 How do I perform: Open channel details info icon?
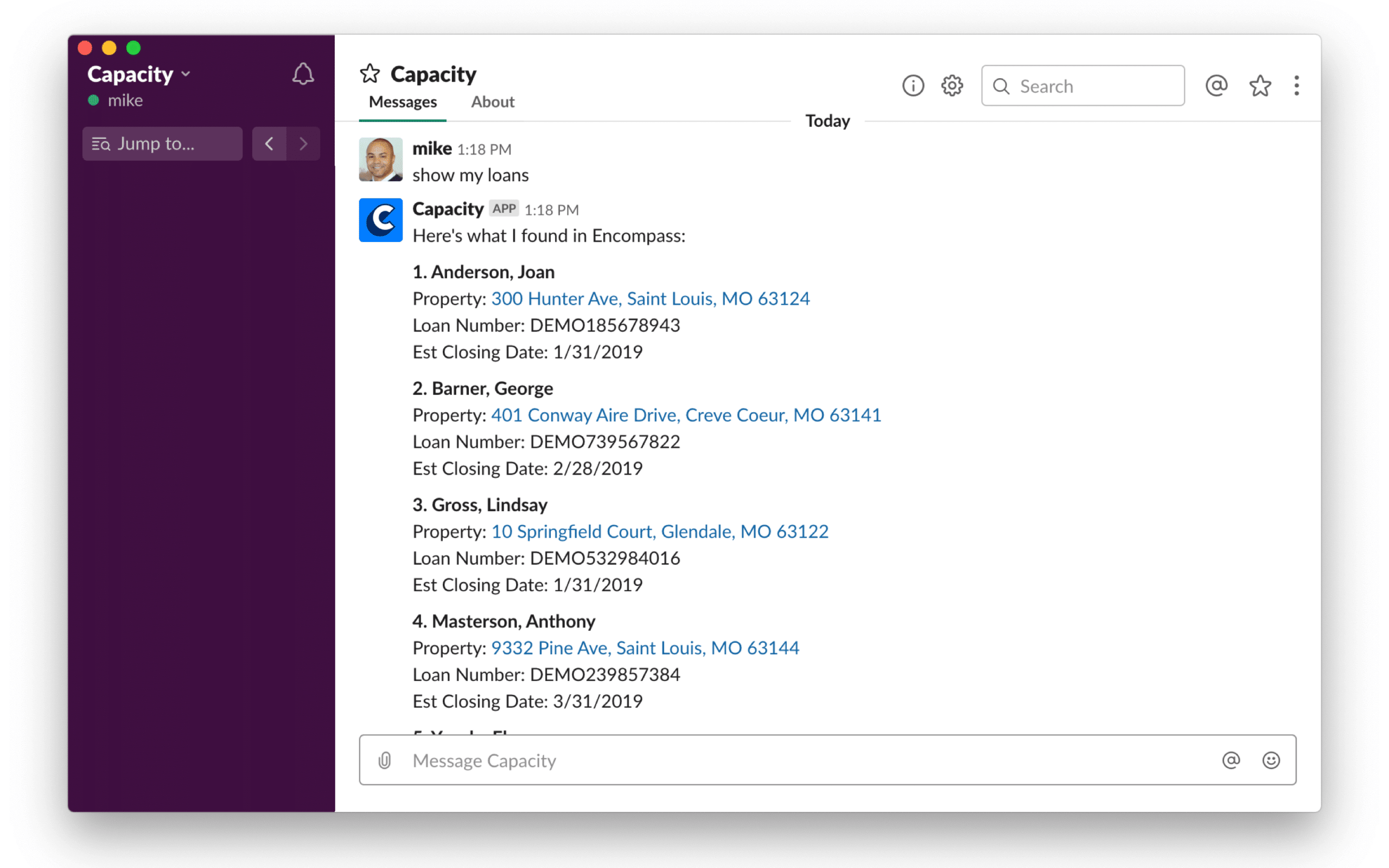point(913,86)
